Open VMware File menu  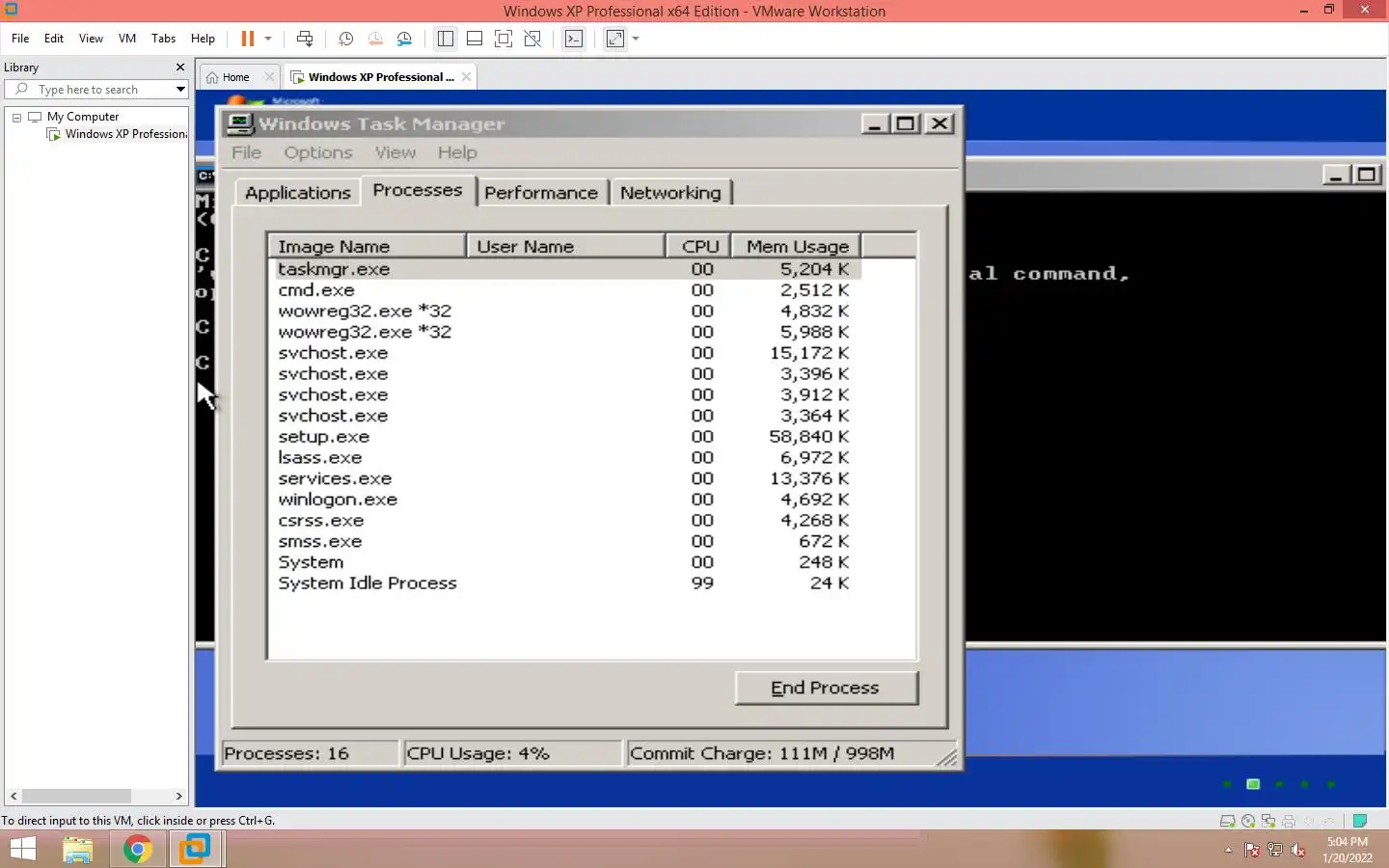(20, 39)
